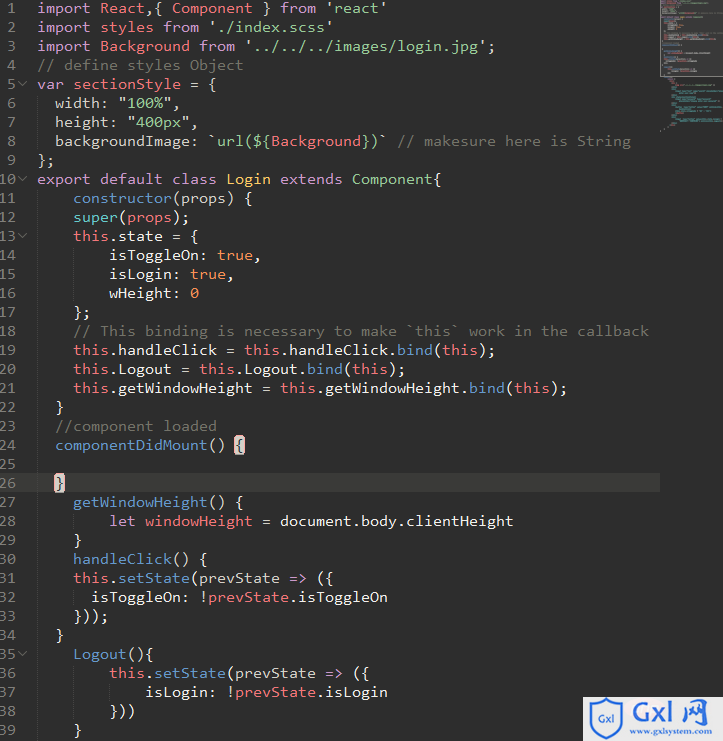Click line number 26 in the gutter

pyautogui.click(x=8, y=483)
